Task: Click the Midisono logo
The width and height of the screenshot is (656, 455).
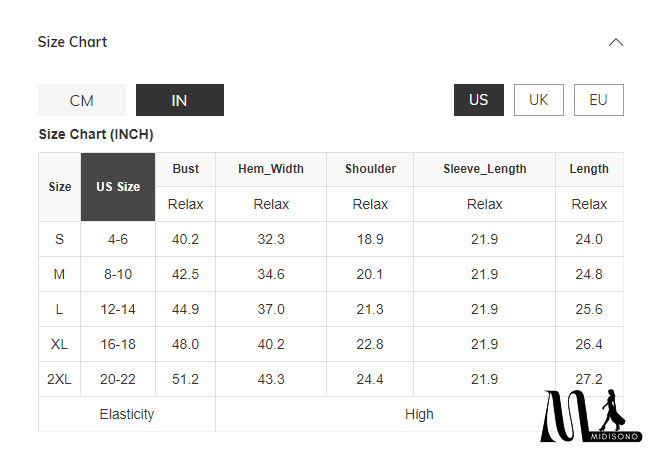Action: [x=591, y=417]
